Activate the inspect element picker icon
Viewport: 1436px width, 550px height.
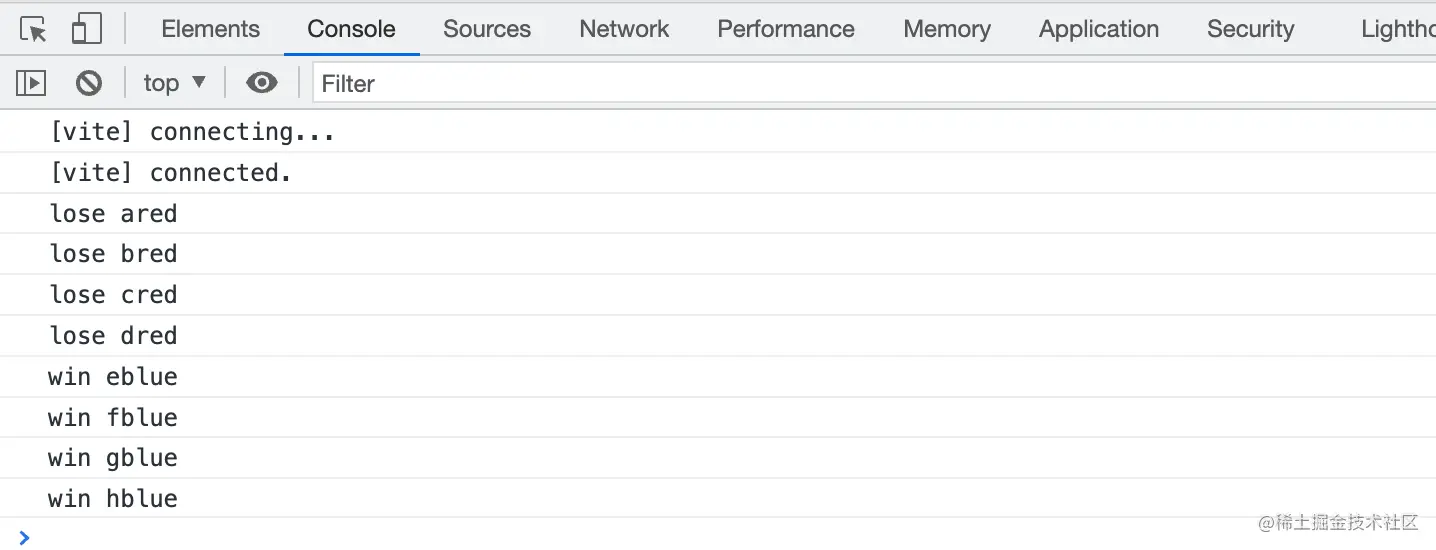pyautogui.click(x=34, y=30)
